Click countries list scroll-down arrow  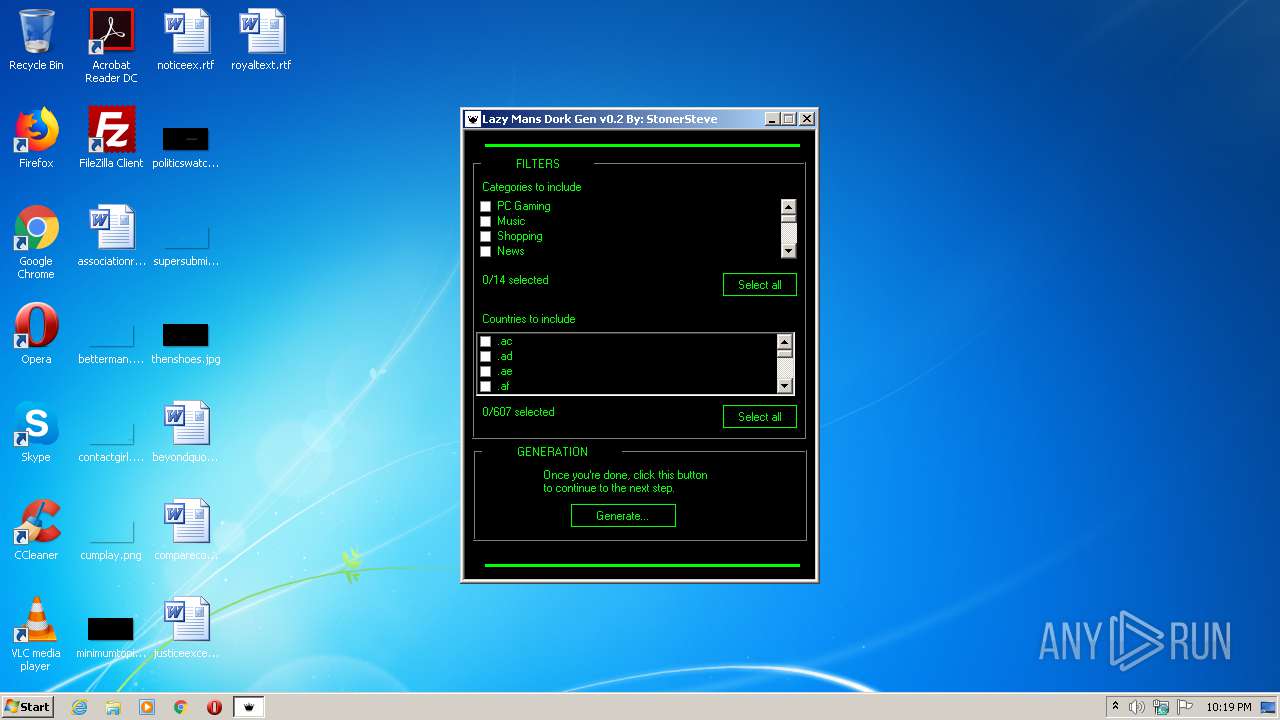pos(785,386)
